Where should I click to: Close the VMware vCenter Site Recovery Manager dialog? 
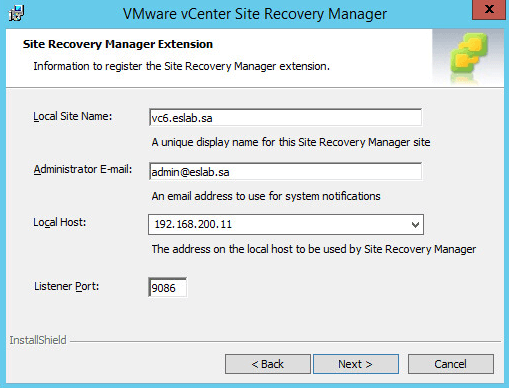[489, 9]
